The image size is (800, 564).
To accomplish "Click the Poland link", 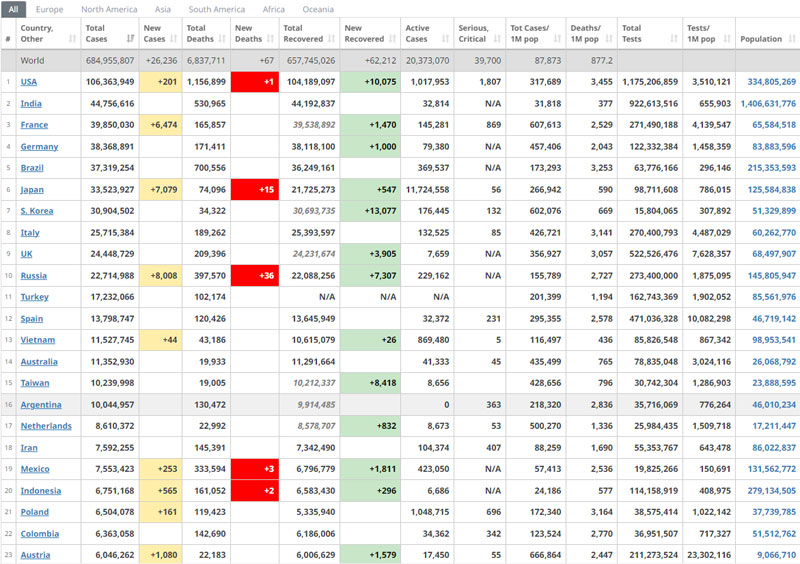I will pos(35,512).
